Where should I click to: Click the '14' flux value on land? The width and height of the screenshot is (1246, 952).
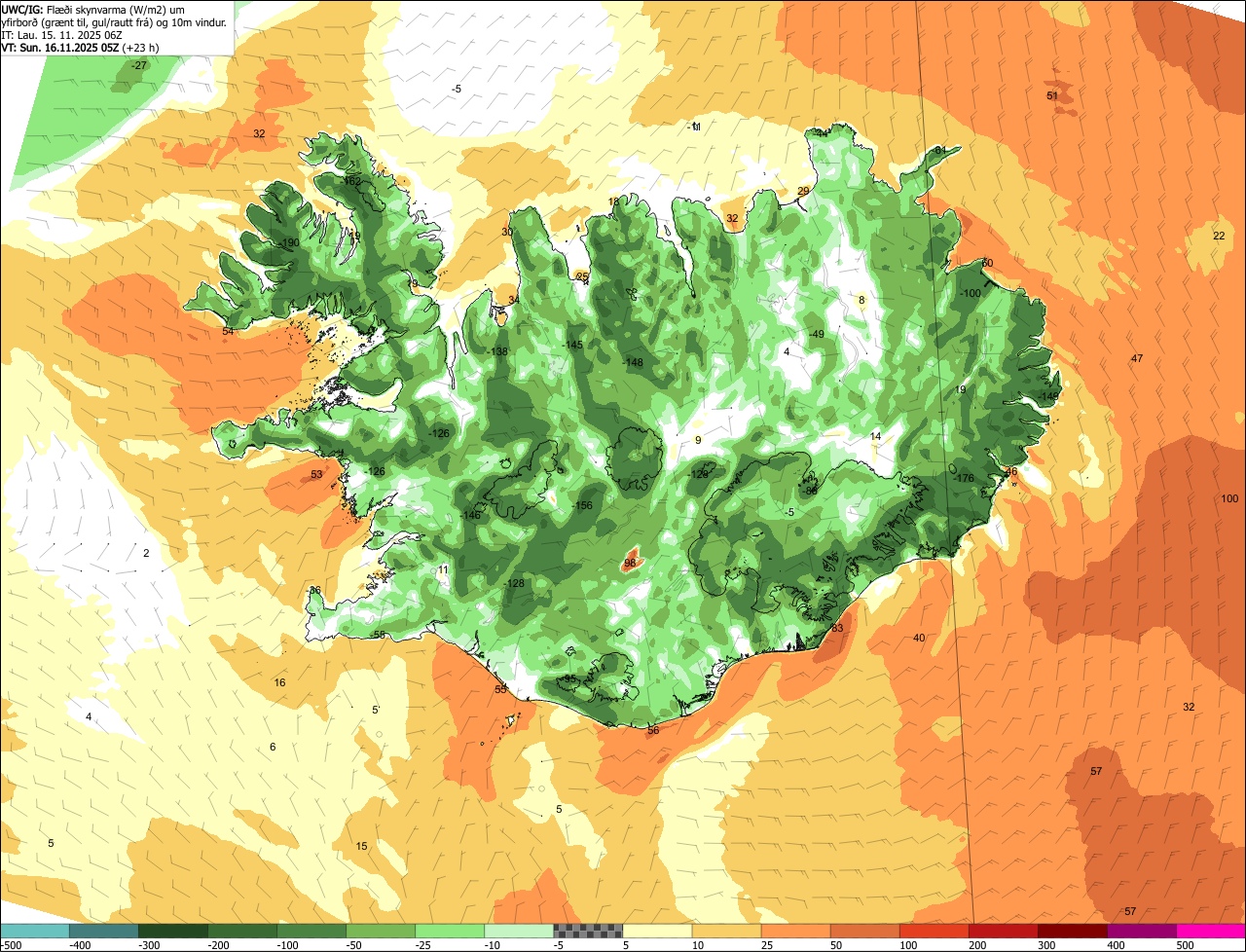coord(876,436)
